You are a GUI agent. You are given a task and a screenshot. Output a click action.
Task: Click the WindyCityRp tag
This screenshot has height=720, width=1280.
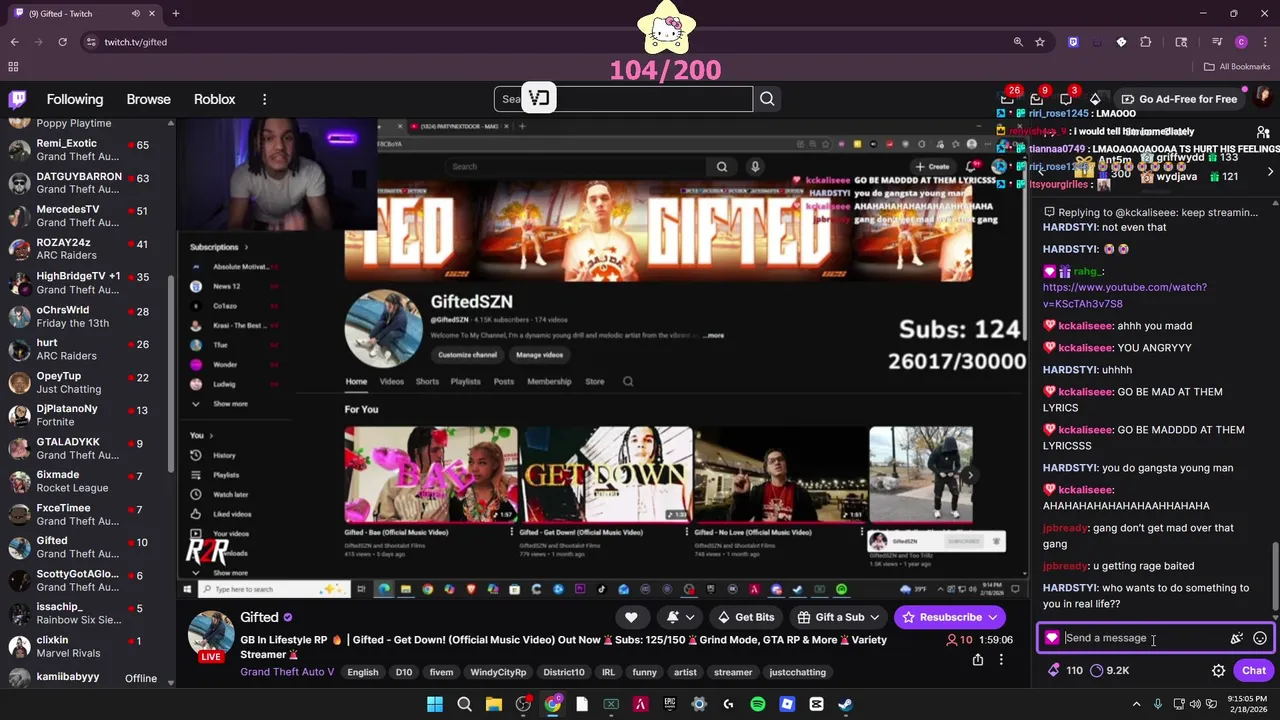tap(498, 672)
